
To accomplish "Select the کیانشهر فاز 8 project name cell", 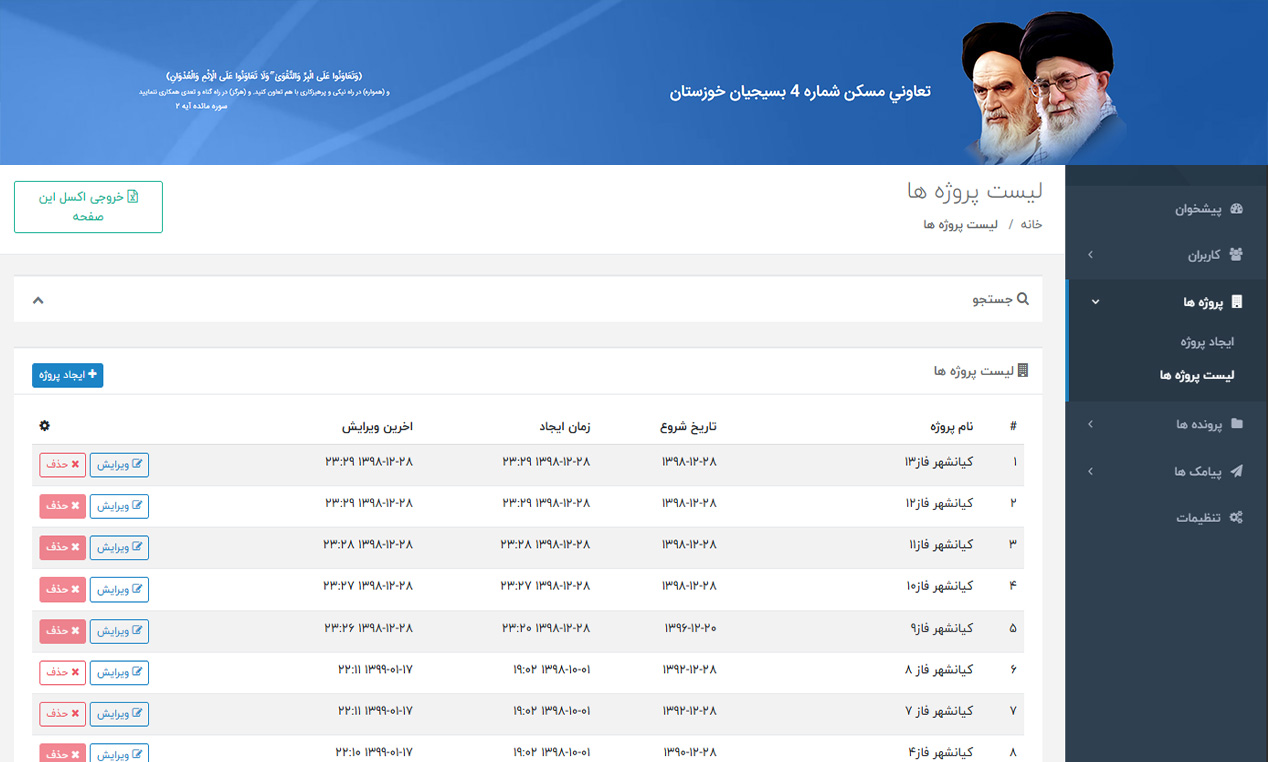I will [938, 670].
